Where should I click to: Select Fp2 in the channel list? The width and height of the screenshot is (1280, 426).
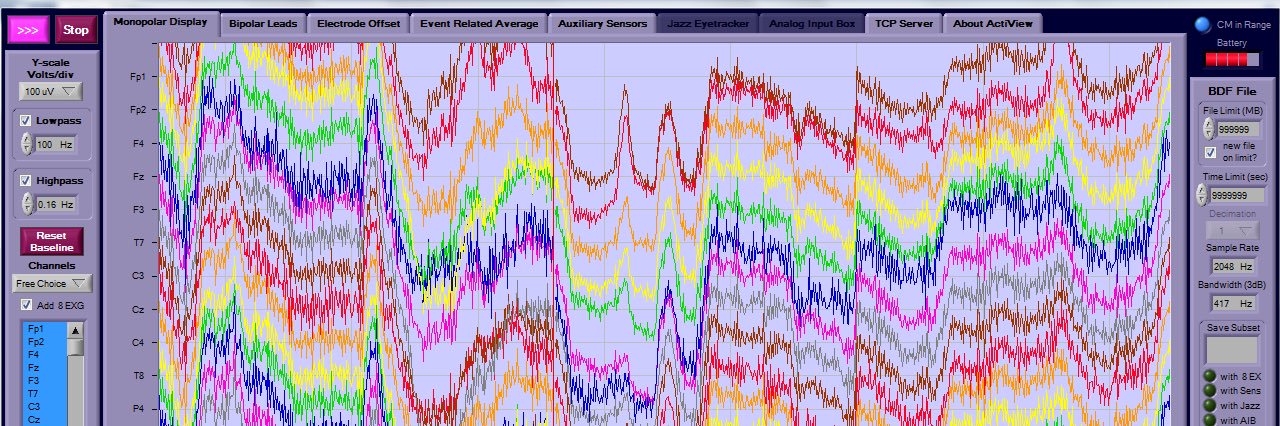45,342
